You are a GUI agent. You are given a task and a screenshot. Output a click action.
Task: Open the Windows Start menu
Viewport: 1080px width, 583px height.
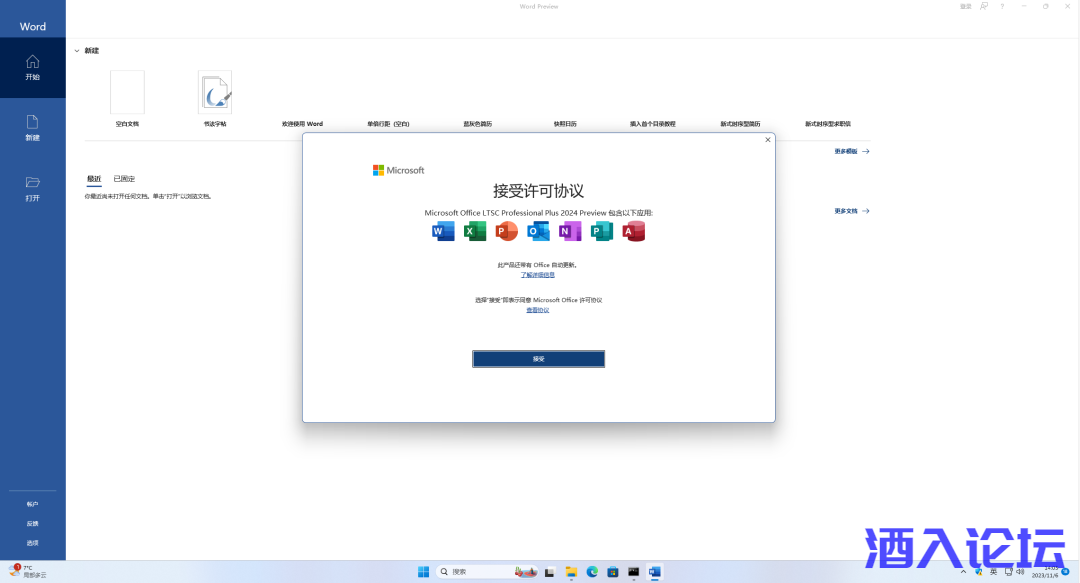pos(424,571)
